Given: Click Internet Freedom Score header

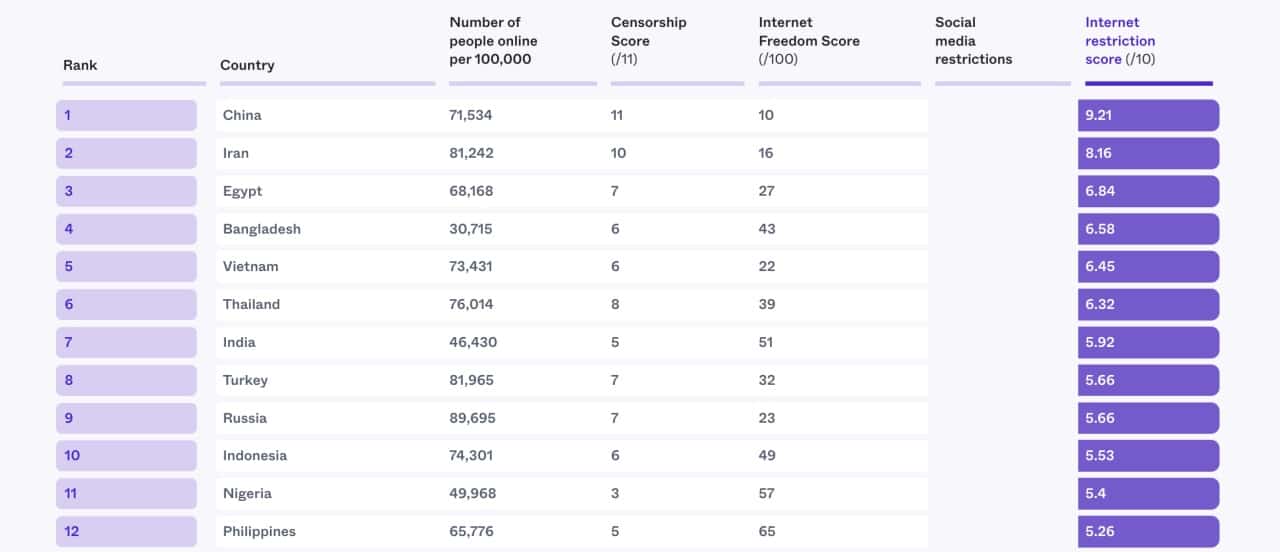Looking at the screenshot, I should click(x=809, y=41).
